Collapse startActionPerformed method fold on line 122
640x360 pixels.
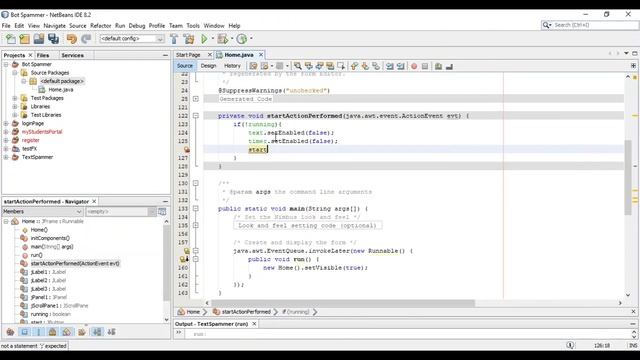[x=196, y=116]
